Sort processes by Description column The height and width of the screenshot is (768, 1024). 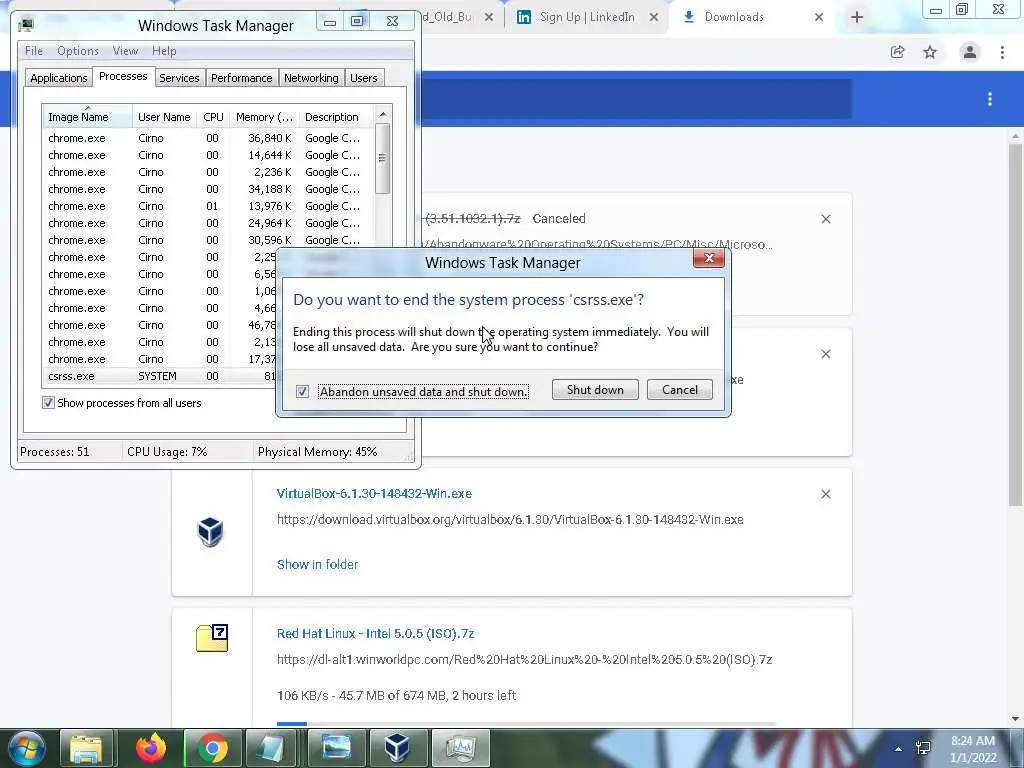coord(336,117)
